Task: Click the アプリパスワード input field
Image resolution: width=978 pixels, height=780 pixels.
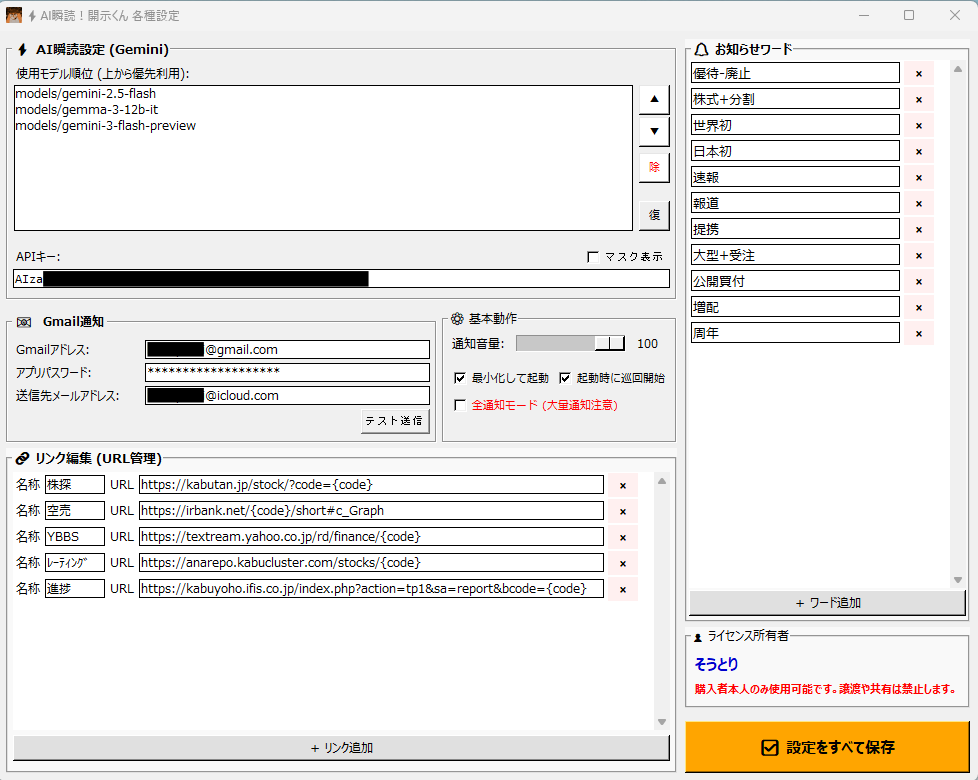Action: (x=288, y=372)
